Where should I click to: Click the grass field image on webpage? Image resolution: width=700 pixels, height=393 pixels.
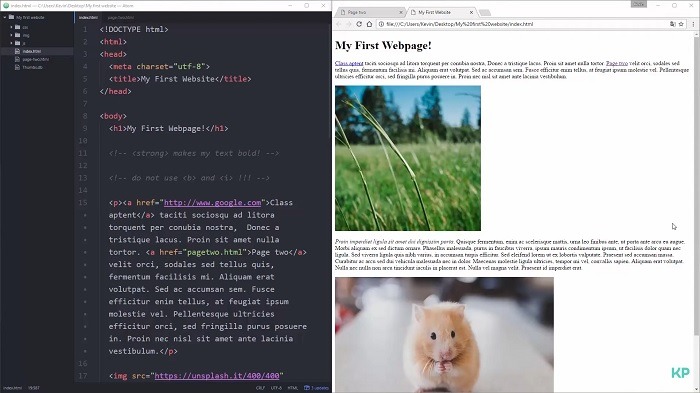click(408, 158)
